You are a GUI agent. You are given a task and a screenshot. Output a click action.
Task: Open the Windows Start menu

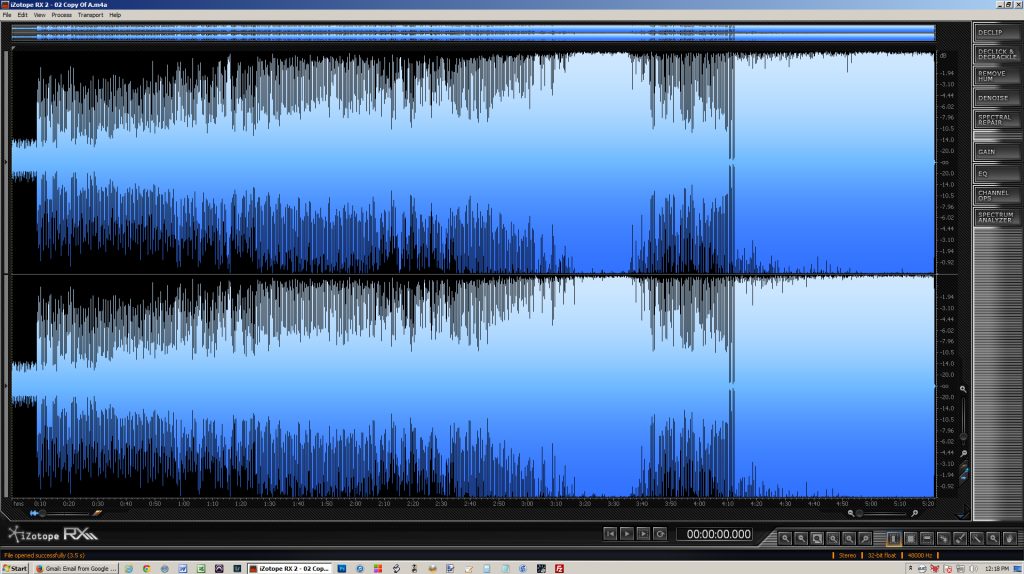click(x=15, y=568)
